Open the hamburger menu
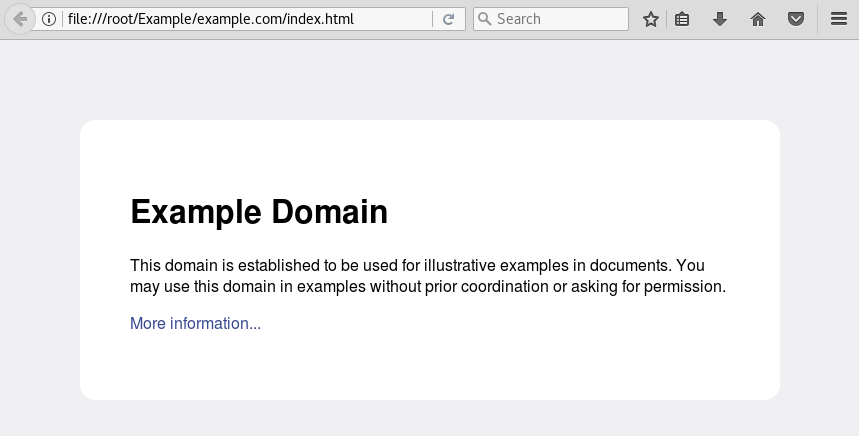 click(839, 19)
